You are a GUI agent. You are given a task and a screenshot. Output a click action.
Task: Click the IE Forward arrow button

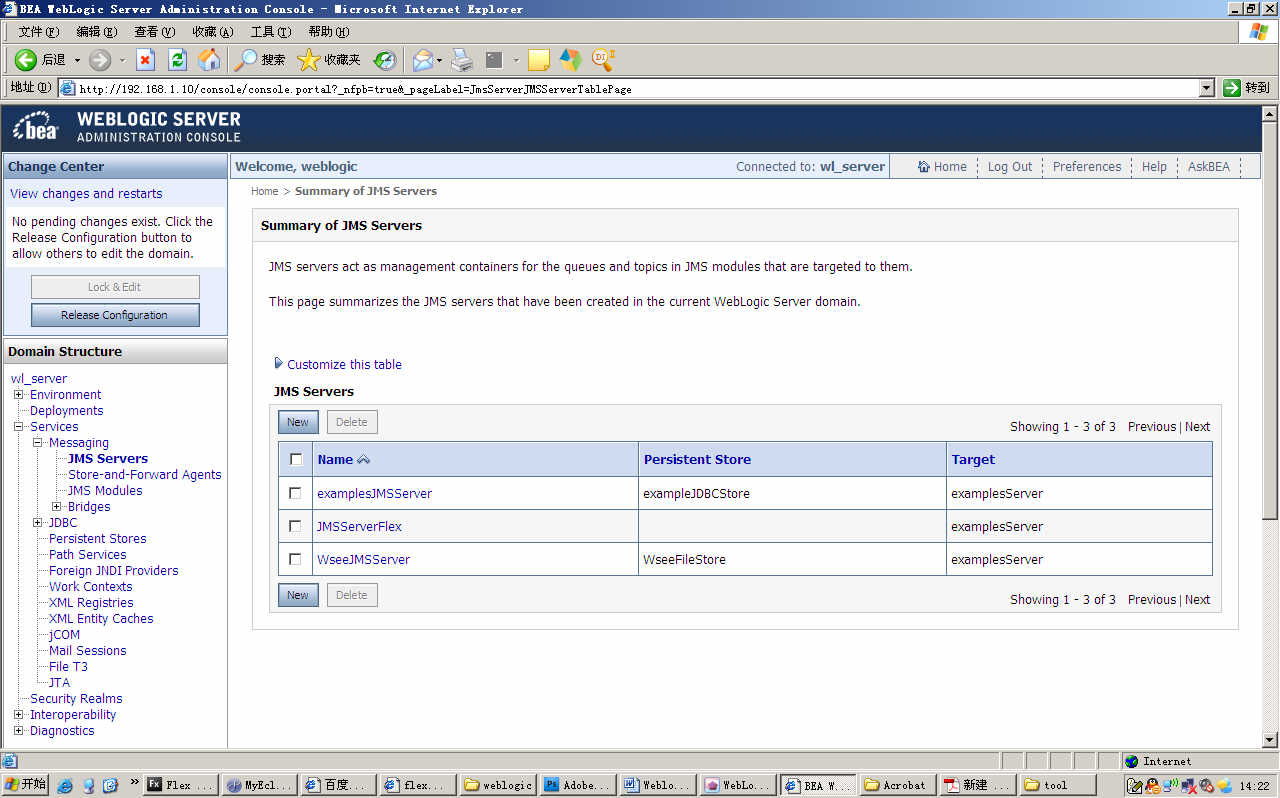(x=100, y=60)
